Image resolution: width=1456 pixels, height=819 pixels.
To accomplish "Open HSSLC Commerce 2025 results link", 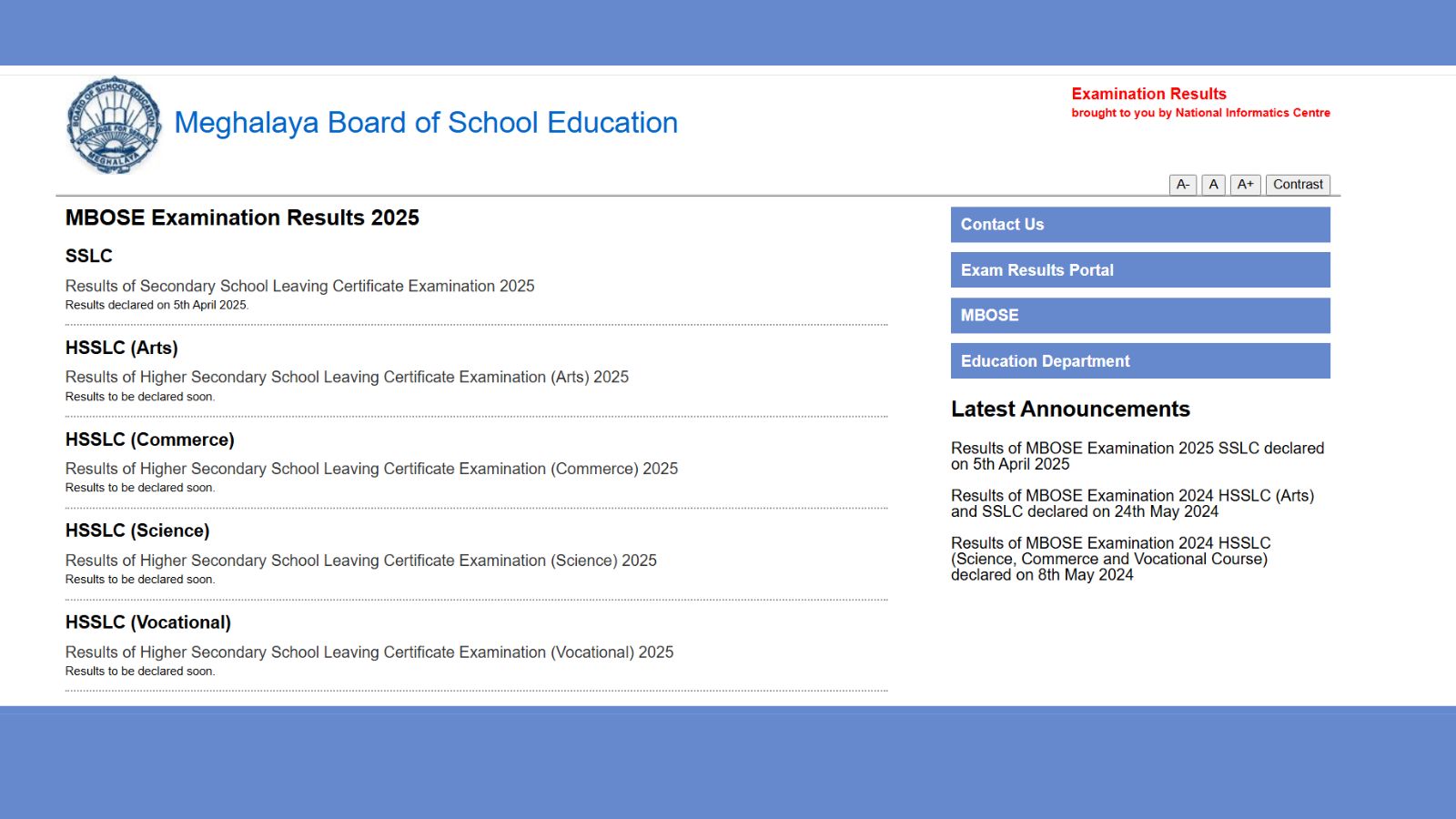I will (371, 469).
